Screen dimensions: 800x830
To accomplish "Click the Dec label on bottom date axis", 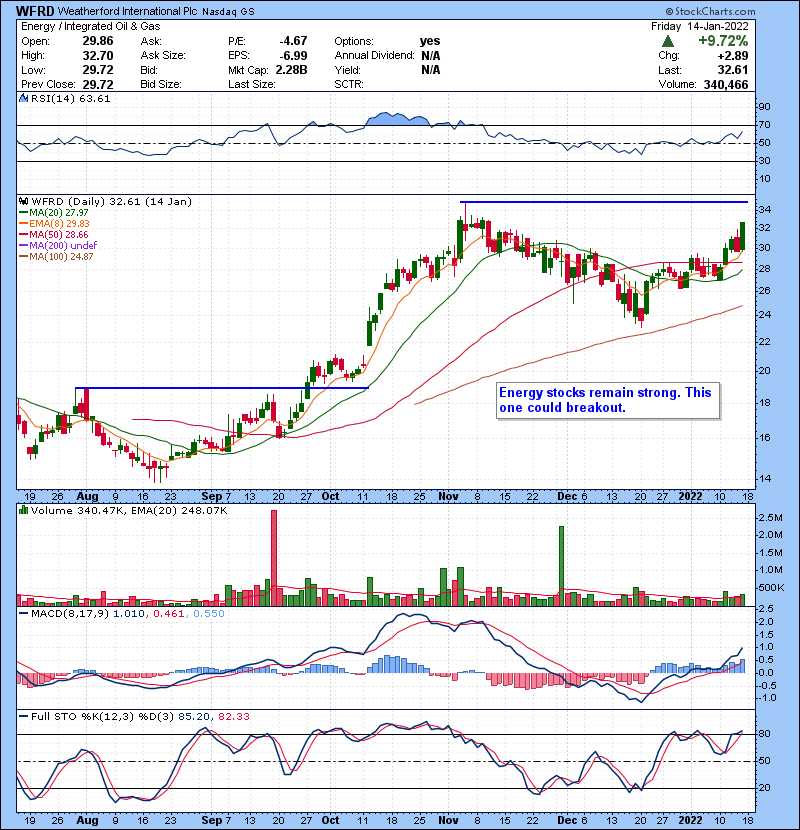I will (567, 820).
